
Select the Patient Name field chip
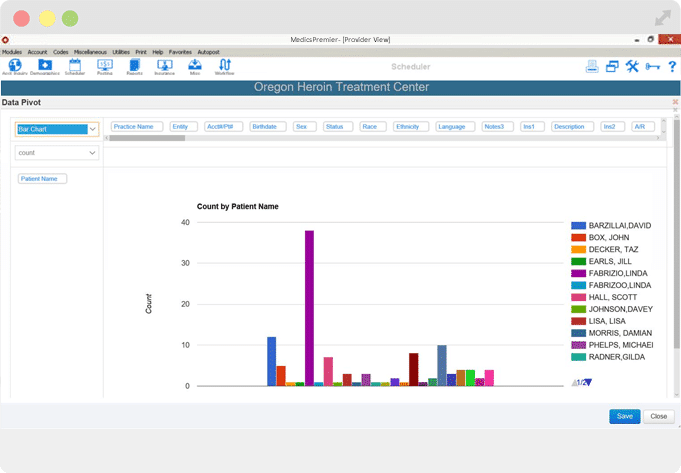click(42, 179)
